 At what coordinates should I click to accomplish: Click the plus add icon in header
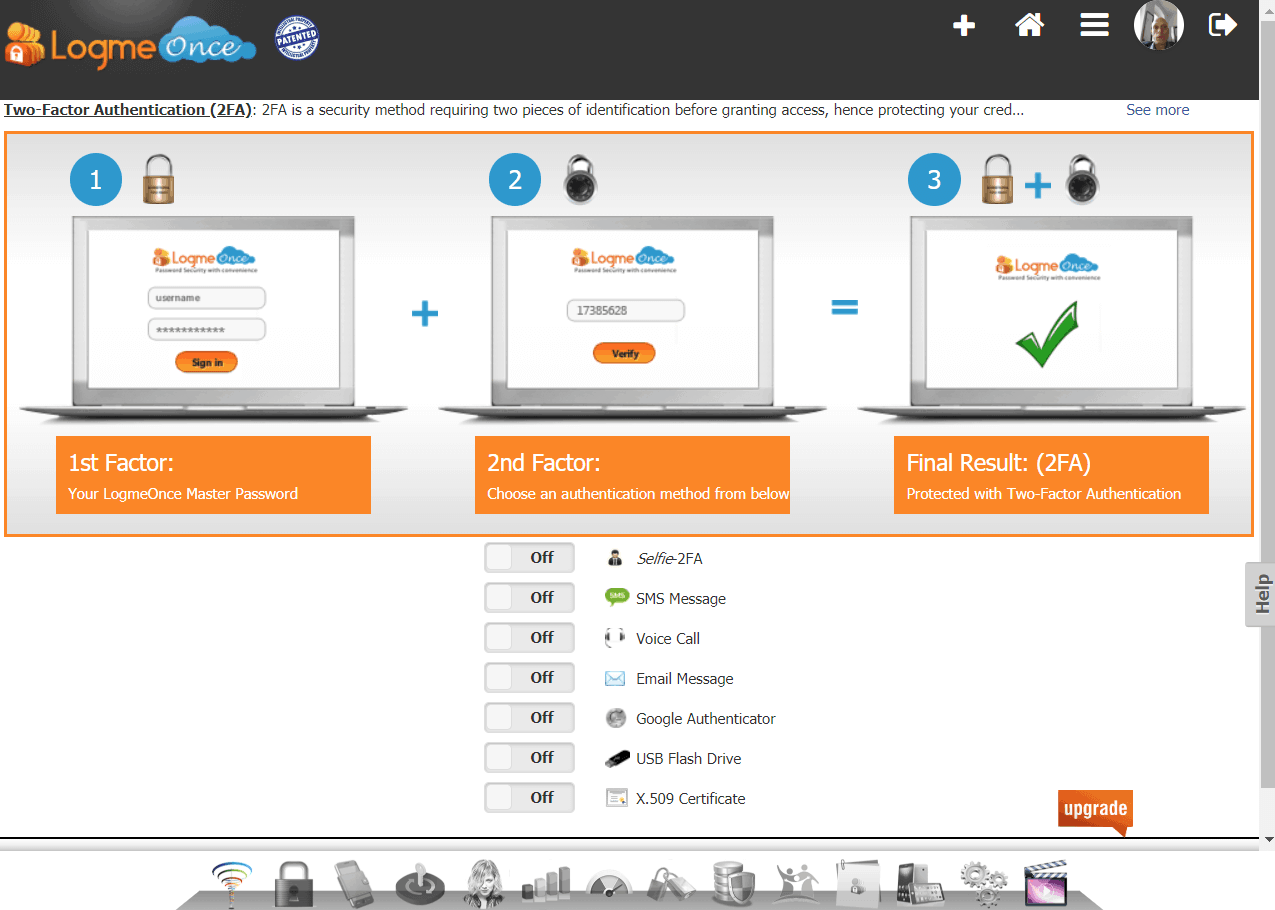point(964,26)
